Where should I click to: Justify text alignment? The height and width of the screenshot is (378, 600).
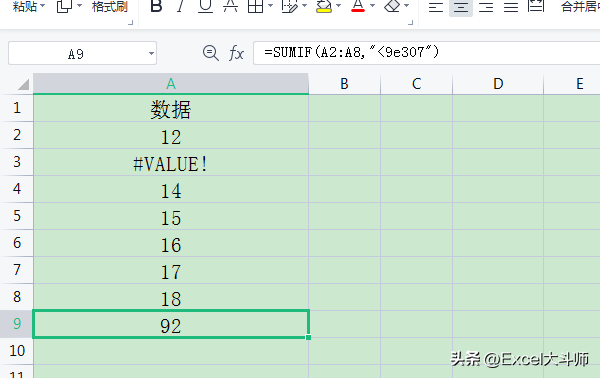(x=511, y=7)
